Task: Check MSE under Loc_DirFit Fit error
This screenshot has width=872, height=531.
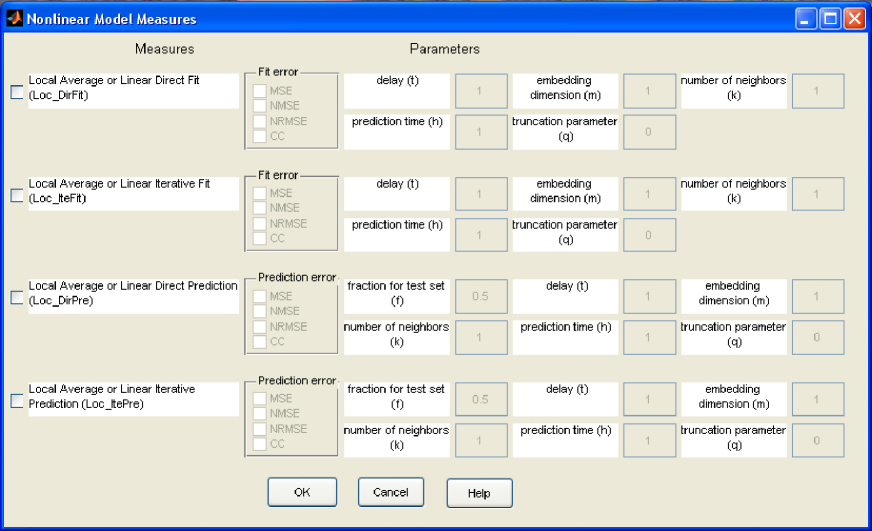Action: tap(259, 91)
